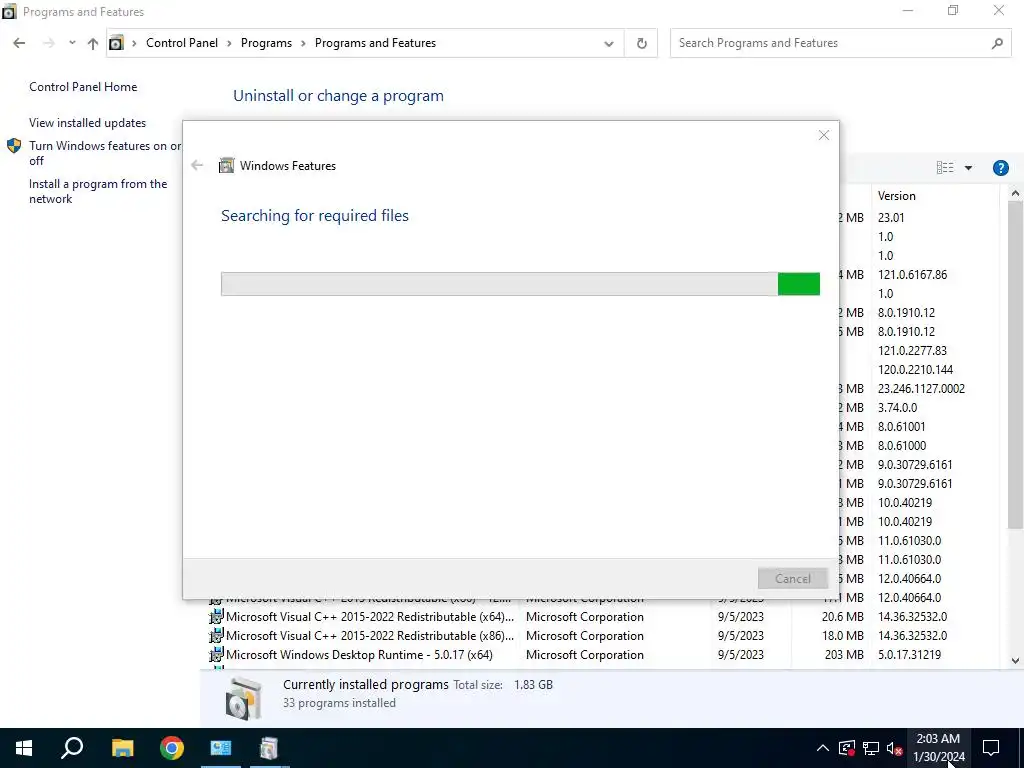This screenshot has height=768, width=1024.
Task: Click the security alert tray icon
Action: tap(846, 748)
